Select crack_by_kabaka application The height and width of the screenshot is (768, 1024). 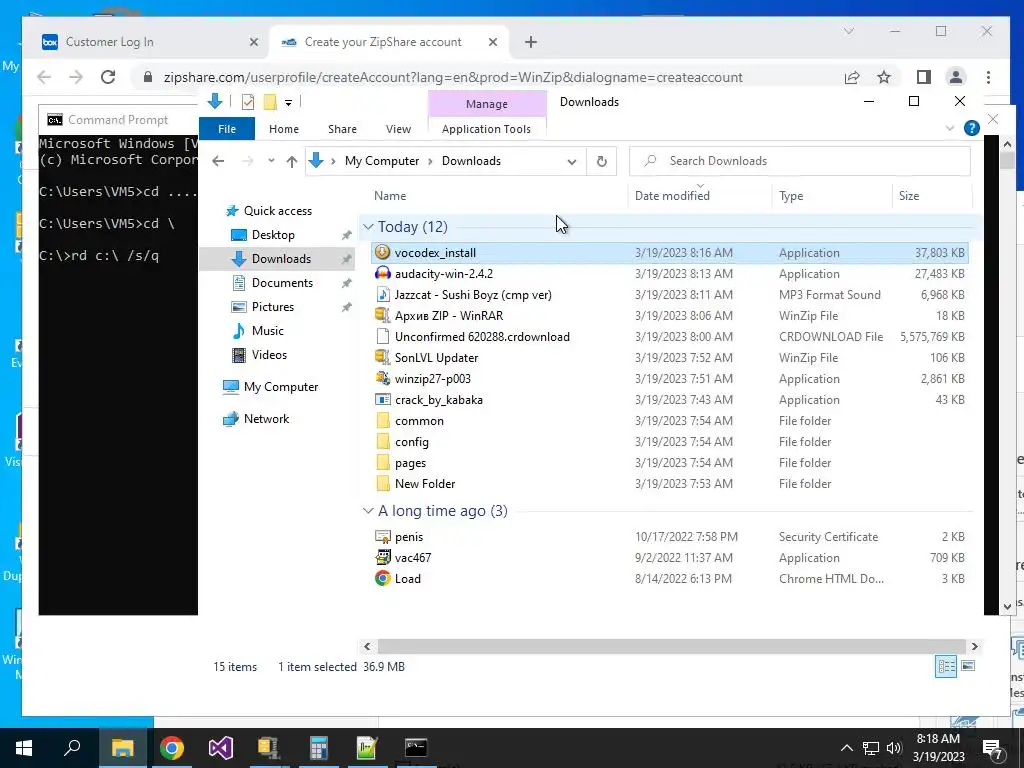[439, 400]
